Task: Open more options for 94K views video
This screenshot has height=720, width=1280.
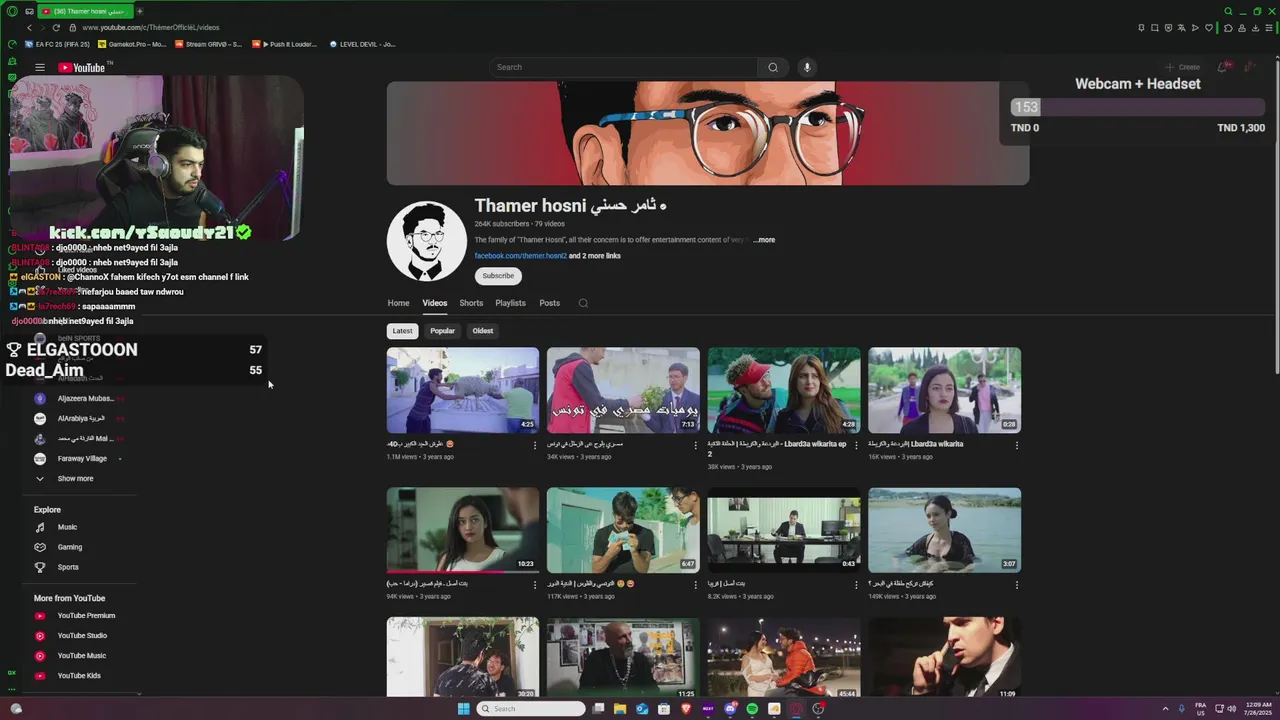Action: tap(535, 585)
